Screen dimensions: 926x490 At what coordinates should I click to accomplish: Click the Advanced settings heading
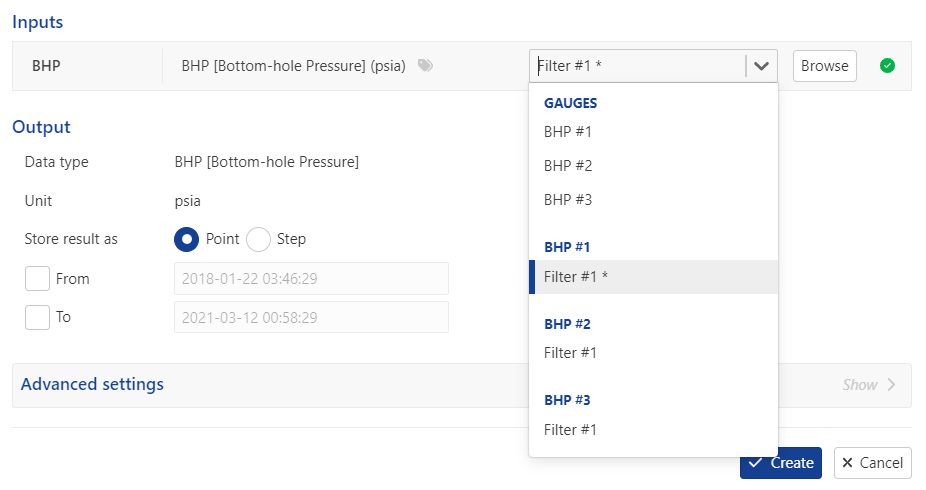pos(92,384)
